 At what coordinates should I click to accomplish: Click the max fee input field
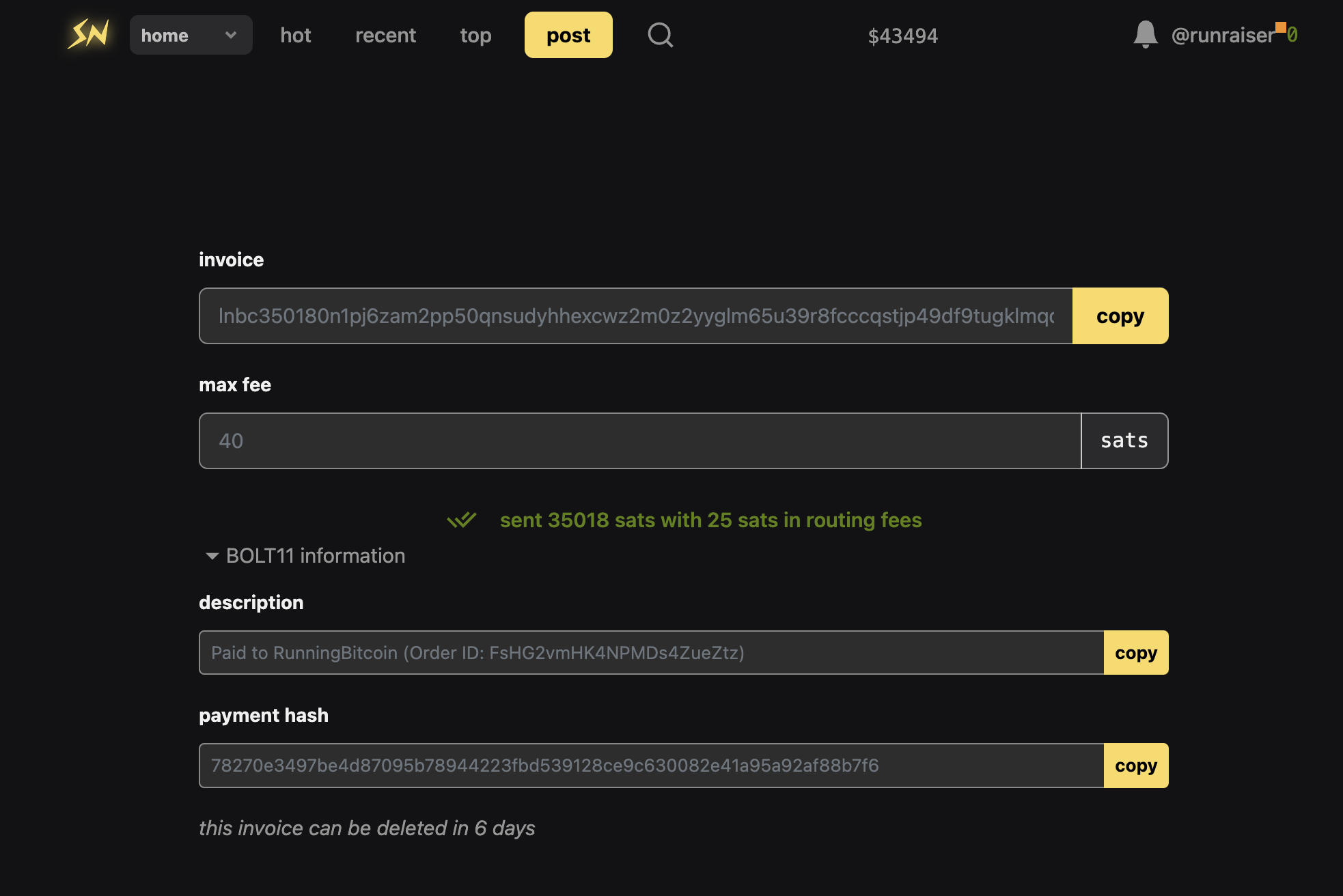[639, 441]
